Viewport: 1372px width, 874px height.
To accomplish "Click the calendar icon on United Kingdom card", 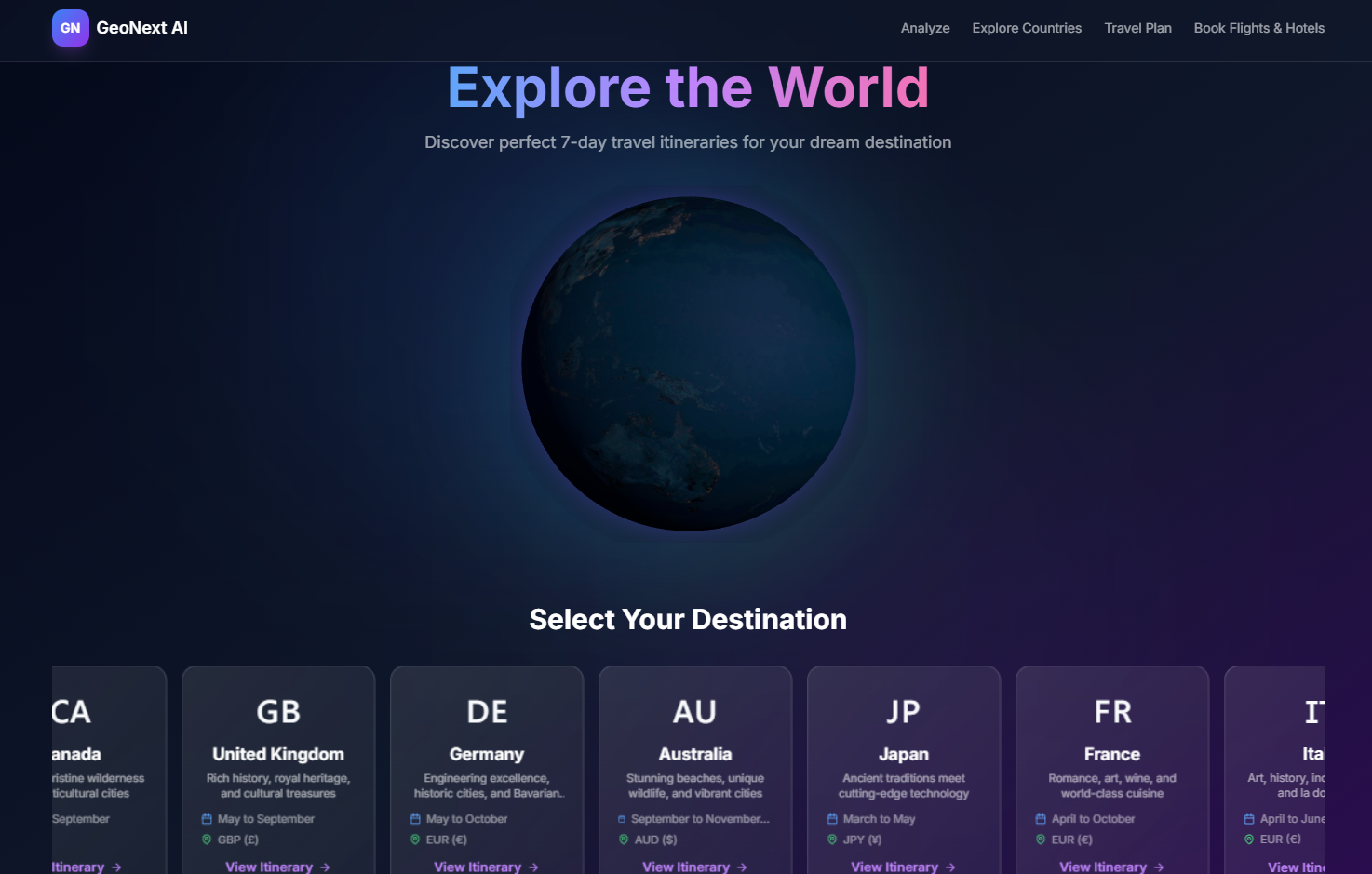I will [x=207, y=819].
